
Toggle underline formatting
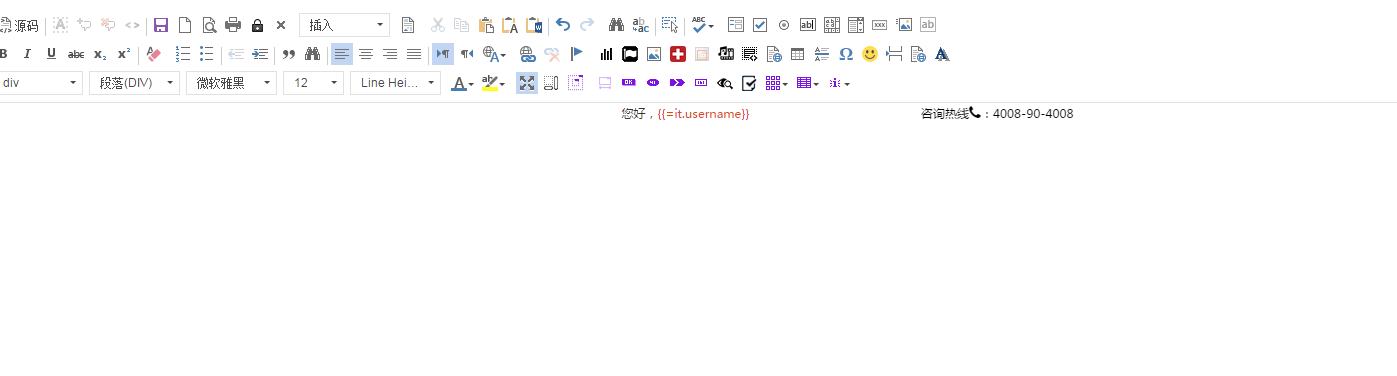tap(51, 54)
